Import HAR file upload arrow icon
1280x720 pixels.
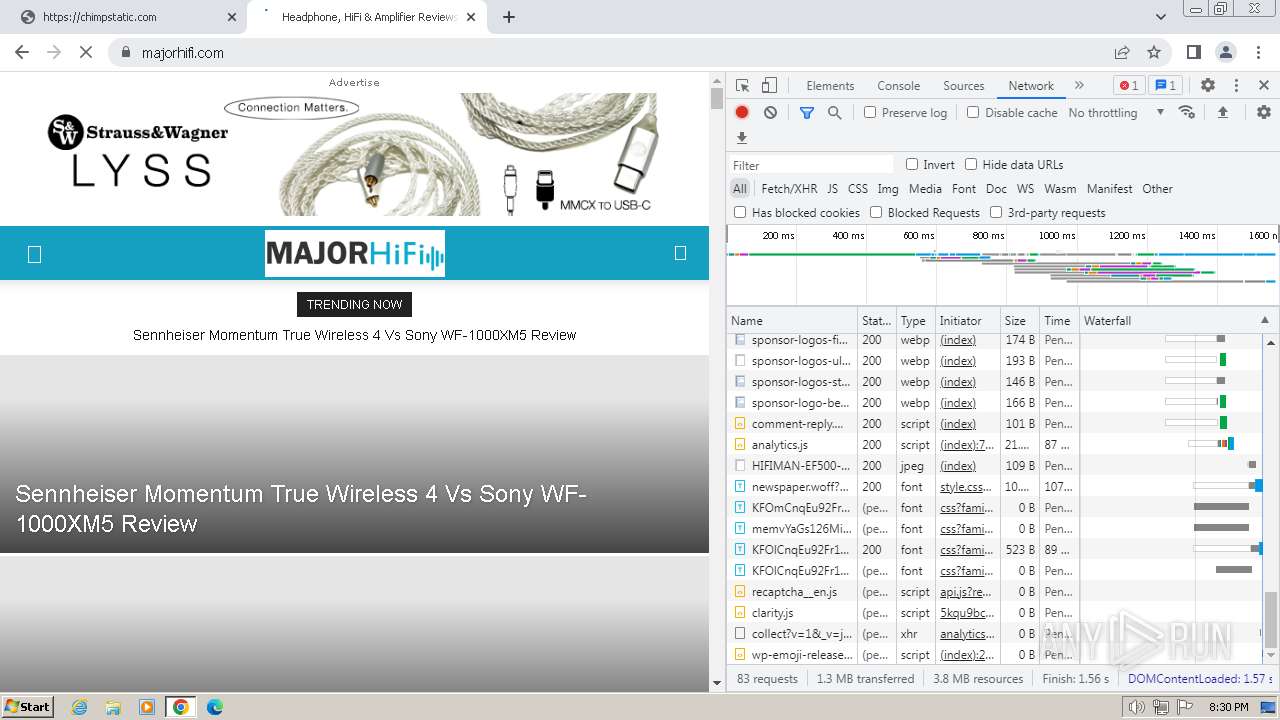click(x=1222, y=113)
